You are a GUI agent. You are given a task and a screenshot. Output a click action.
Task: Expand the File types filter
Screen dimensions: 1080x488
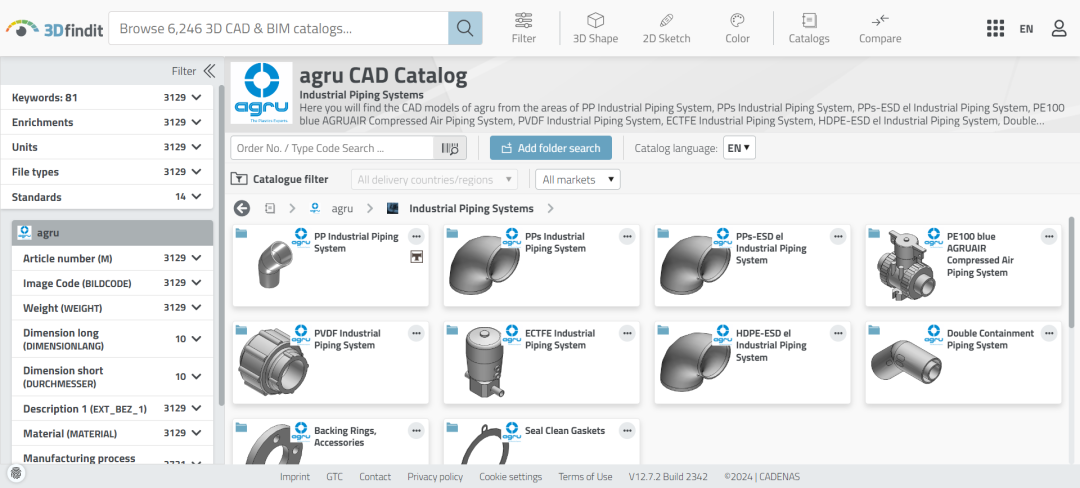coord(107,172)
